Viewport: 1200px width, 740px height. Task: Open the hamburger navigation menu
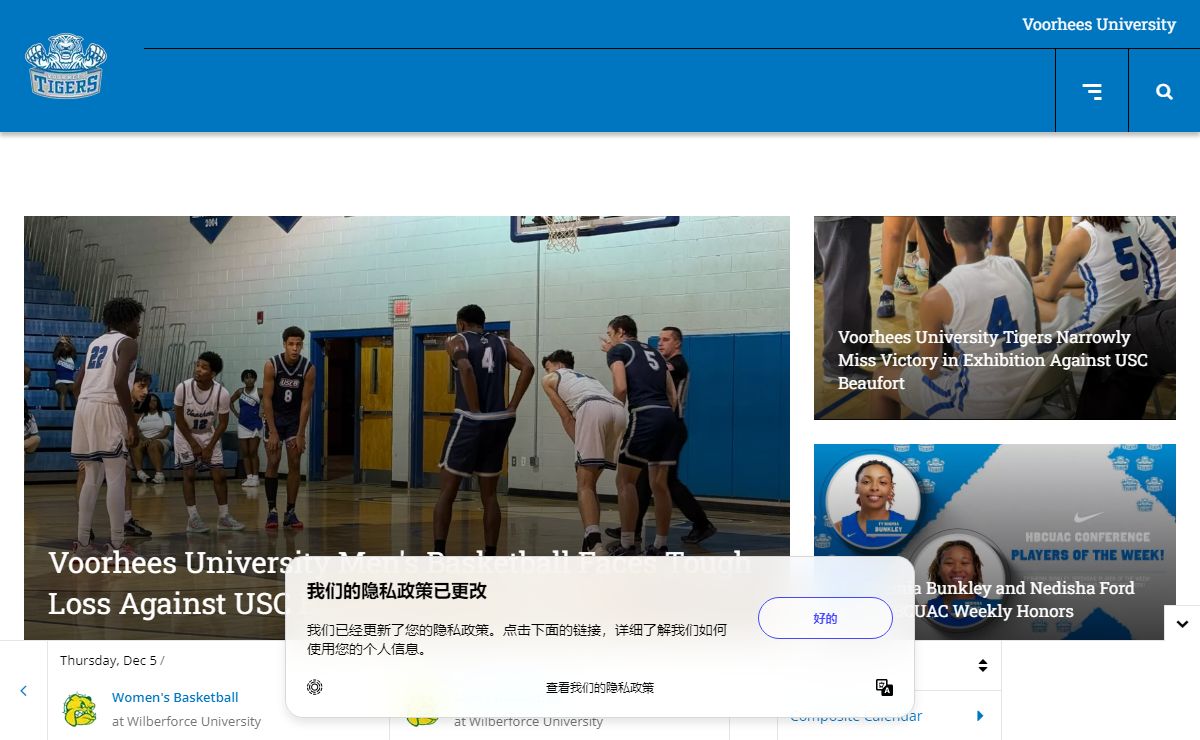click(x=1092, y=91)
